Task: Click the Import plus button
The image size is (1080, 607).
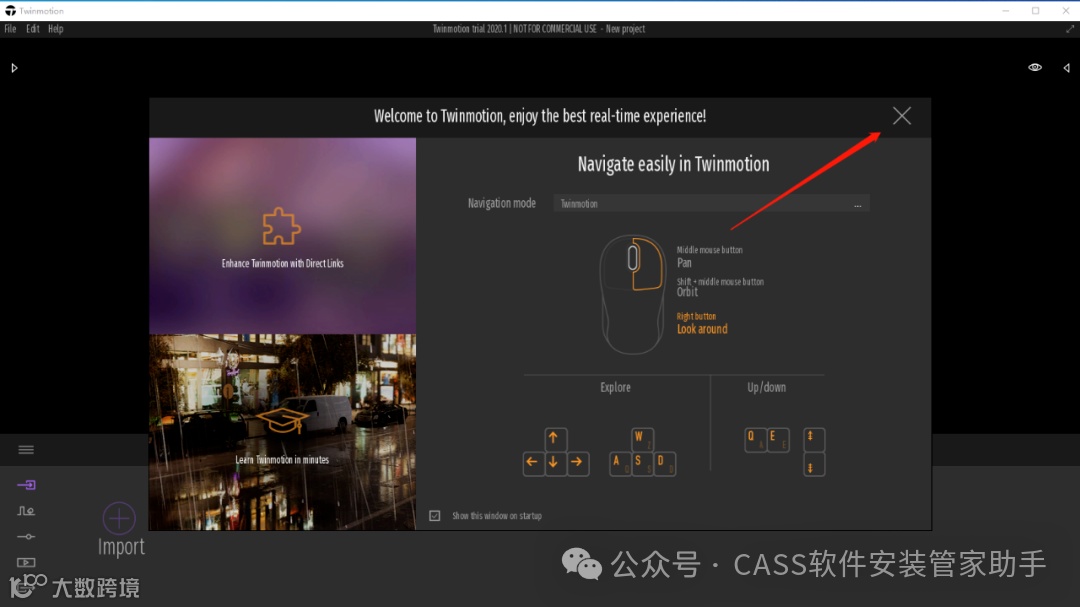Action: (119, 518)
